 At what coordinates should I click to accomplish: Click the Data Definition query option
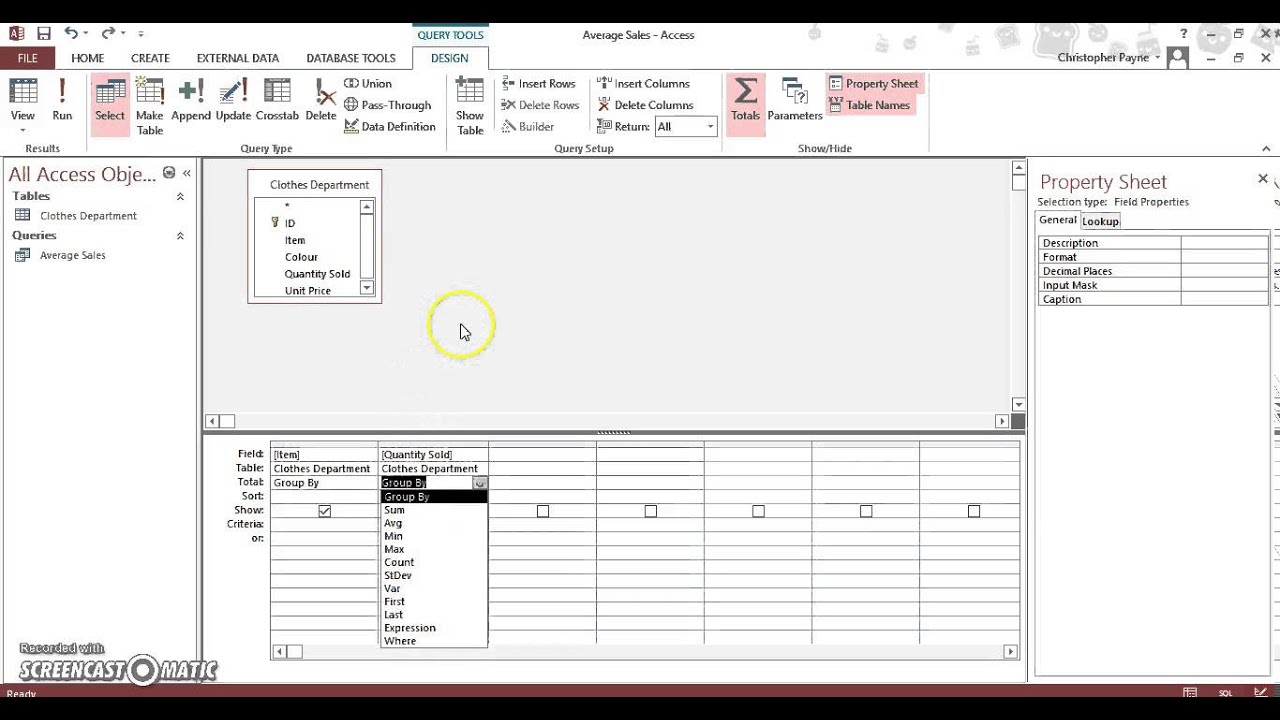(390, 127)
